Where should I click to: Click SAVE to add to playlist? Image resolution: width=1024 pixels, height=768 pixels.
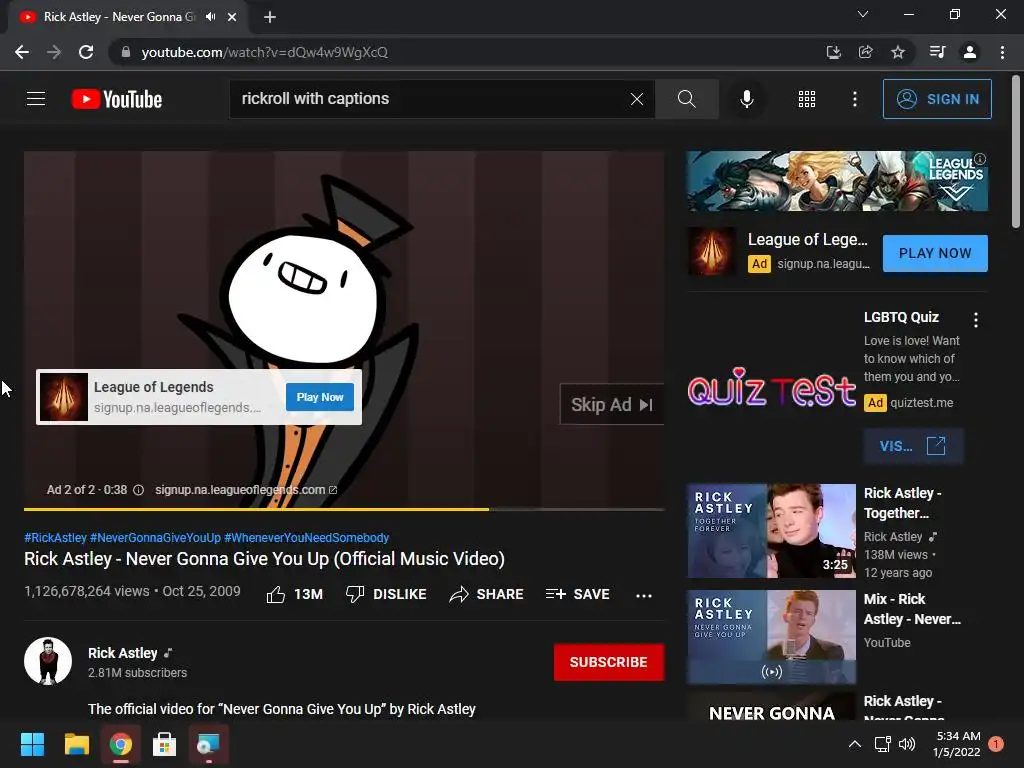click(x=578, y=594)
